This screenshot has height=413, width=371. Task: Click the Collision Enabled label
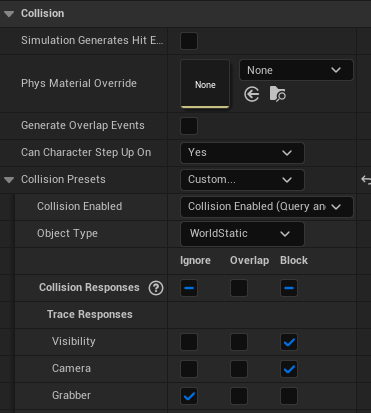coord(80,206)
